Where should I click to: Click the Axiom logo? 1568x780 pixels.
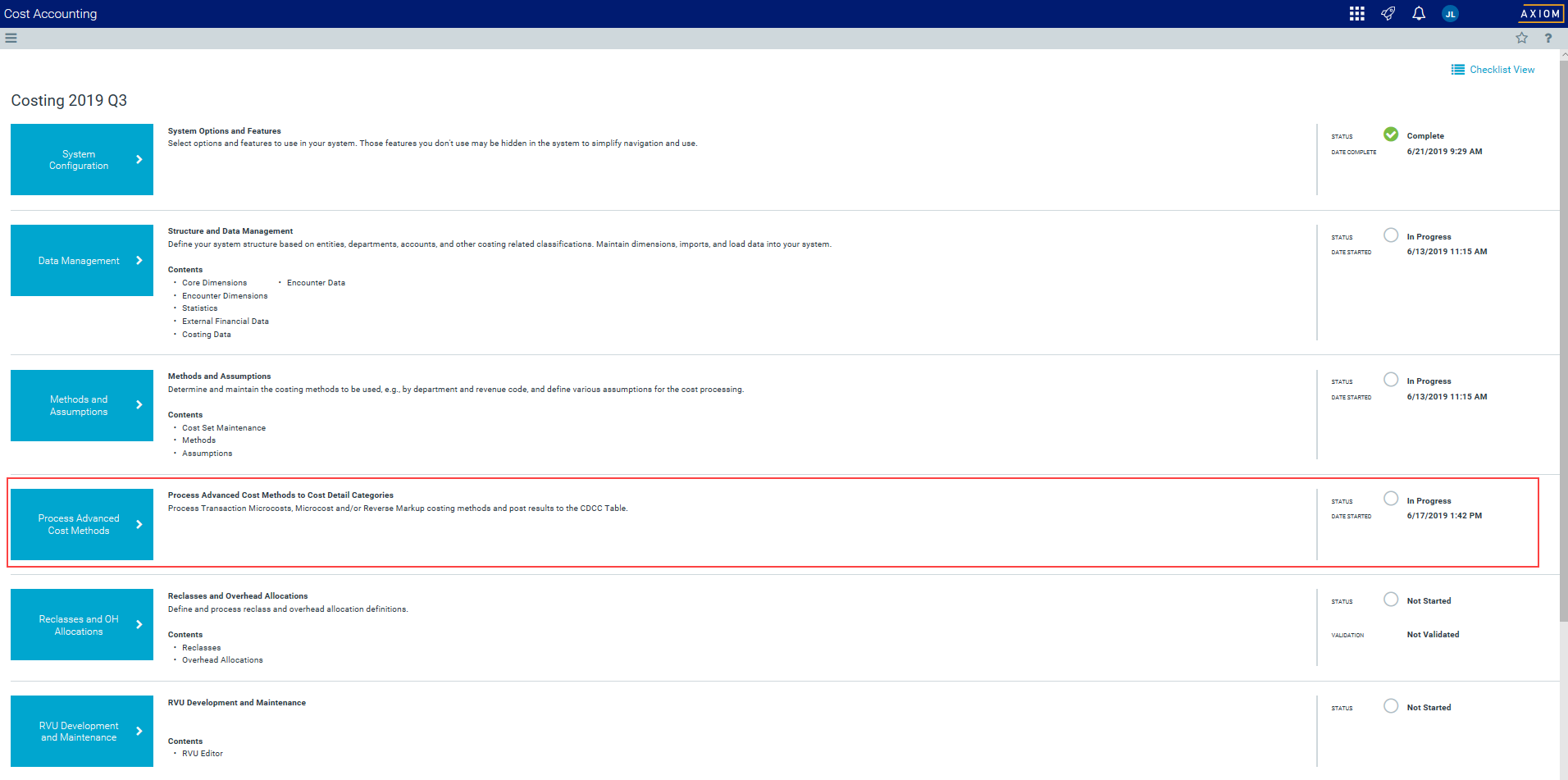pos(1540,14)
